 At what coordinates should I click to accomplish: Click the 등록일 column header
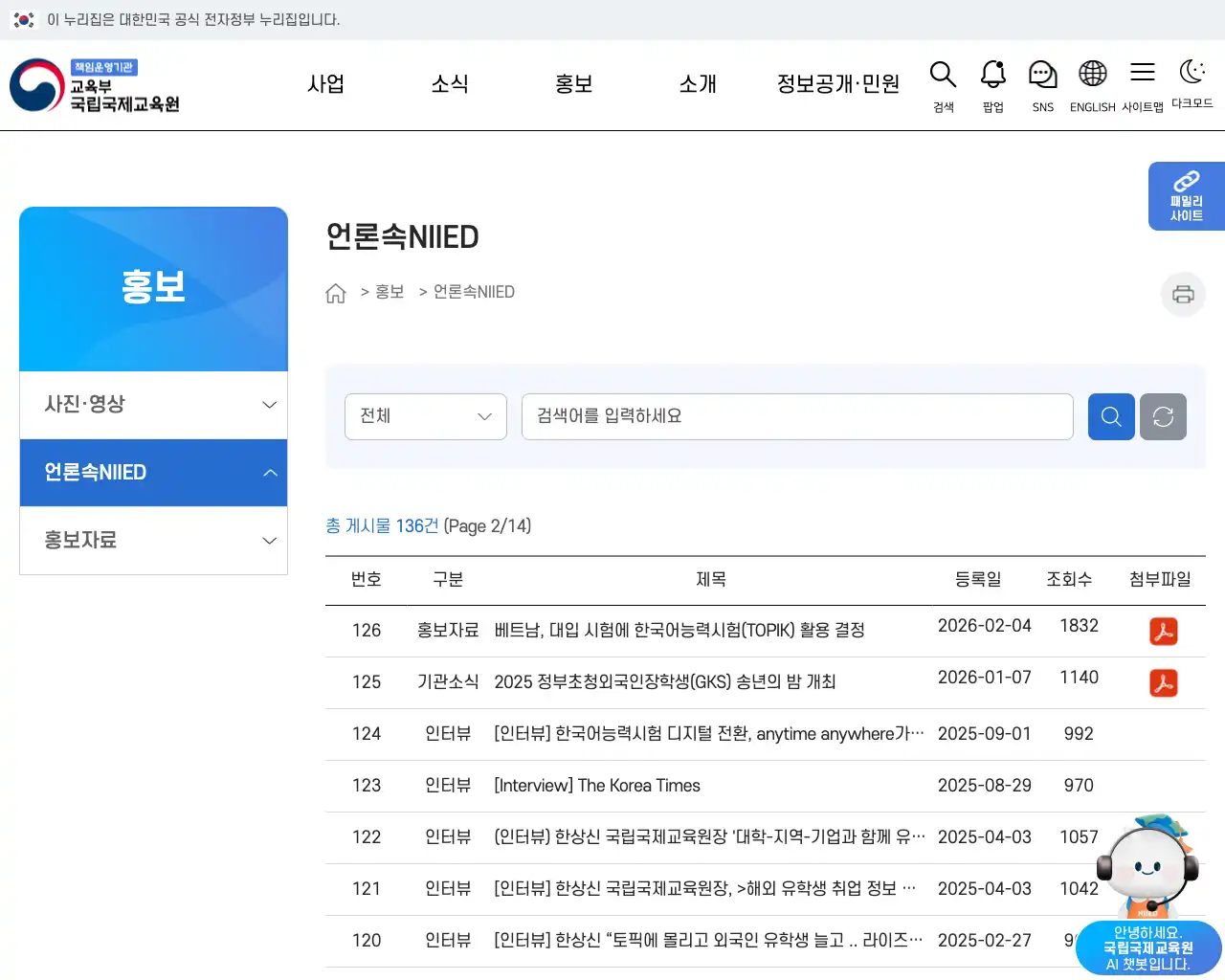[978, 579]
